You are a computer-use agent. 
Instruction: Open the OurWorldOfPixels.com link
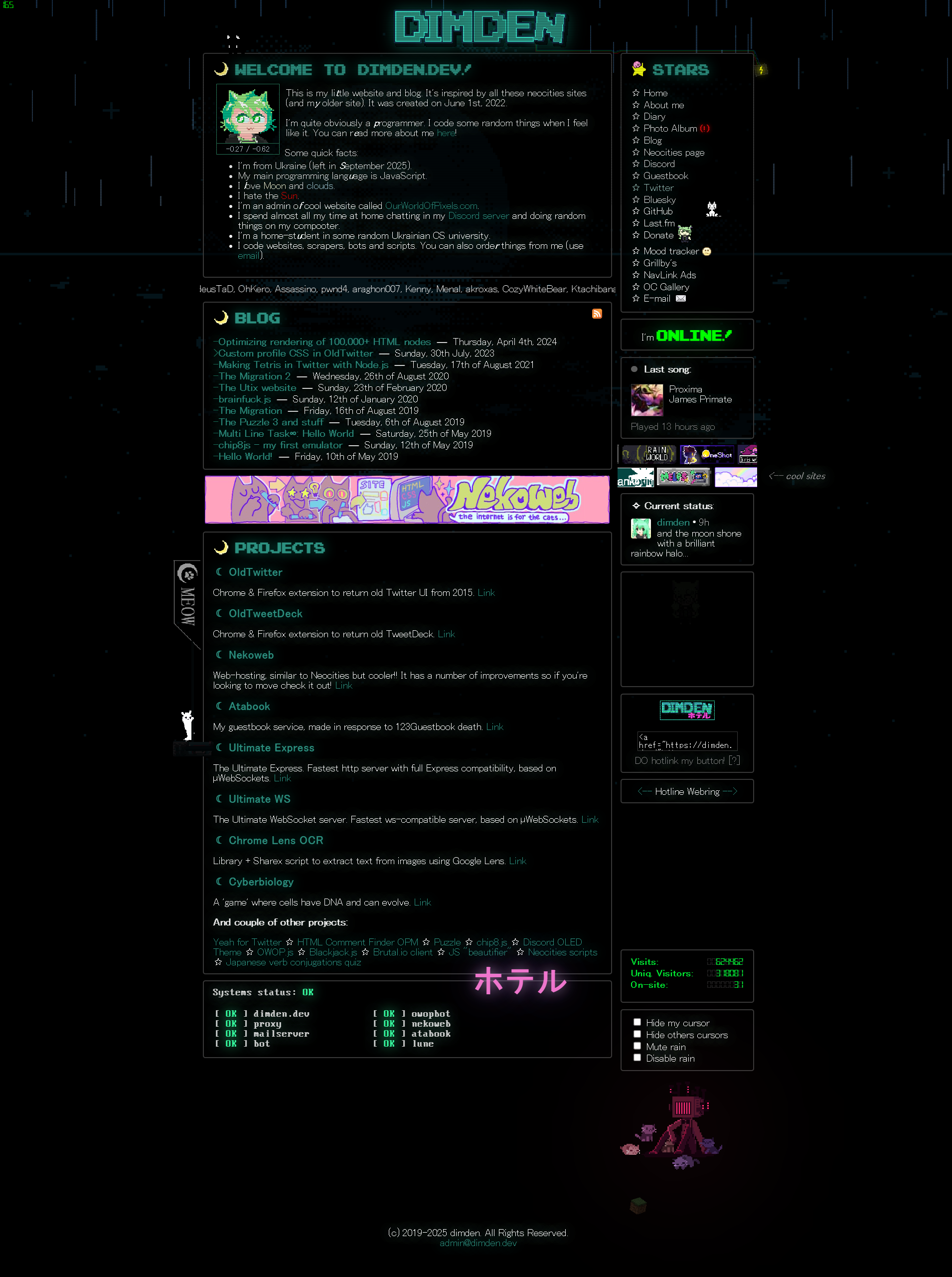(431, 206)
